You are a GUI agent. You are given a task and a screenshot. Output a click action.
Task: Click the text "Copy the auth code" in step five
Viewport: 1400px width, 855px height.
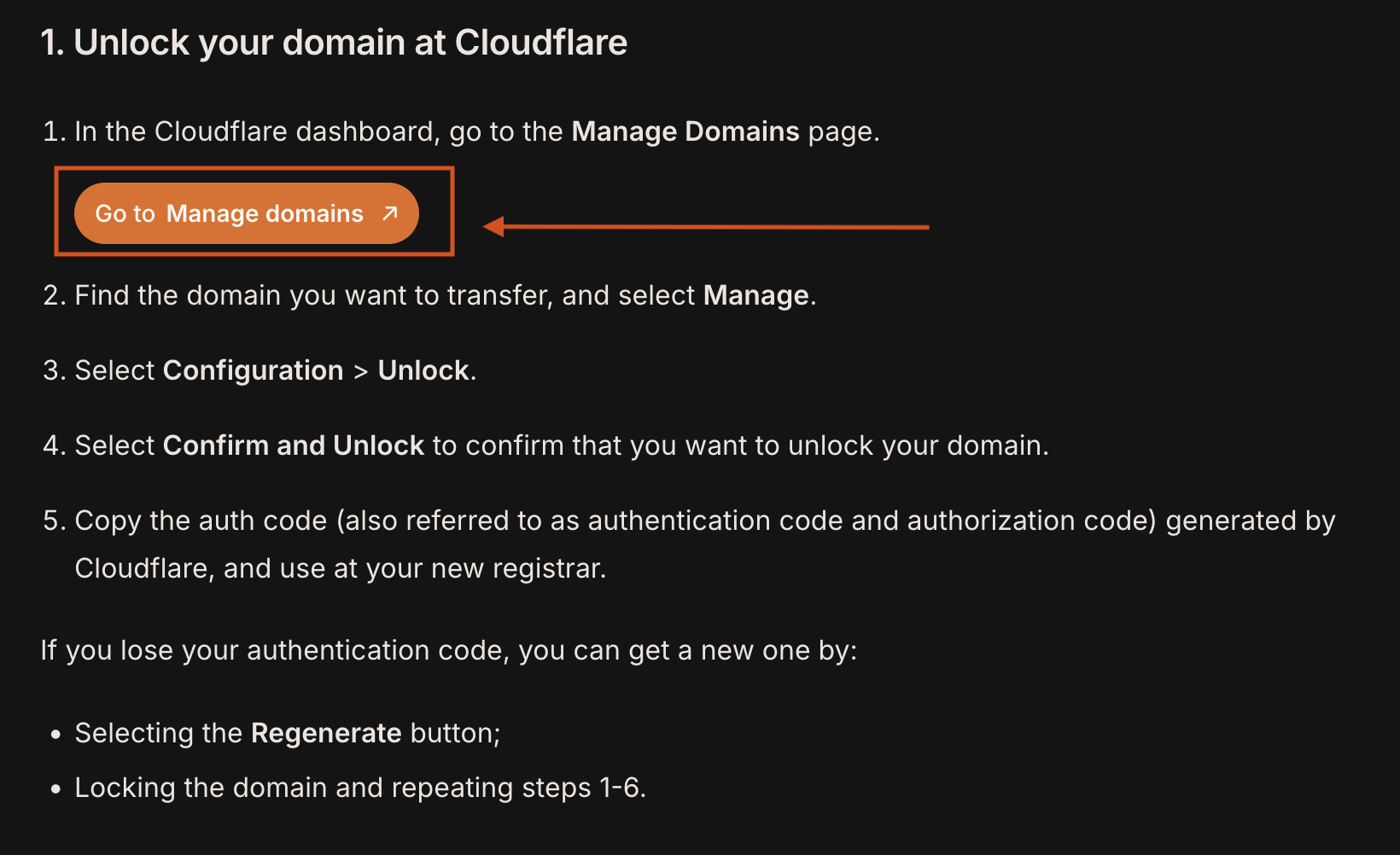tap(201, 521)
